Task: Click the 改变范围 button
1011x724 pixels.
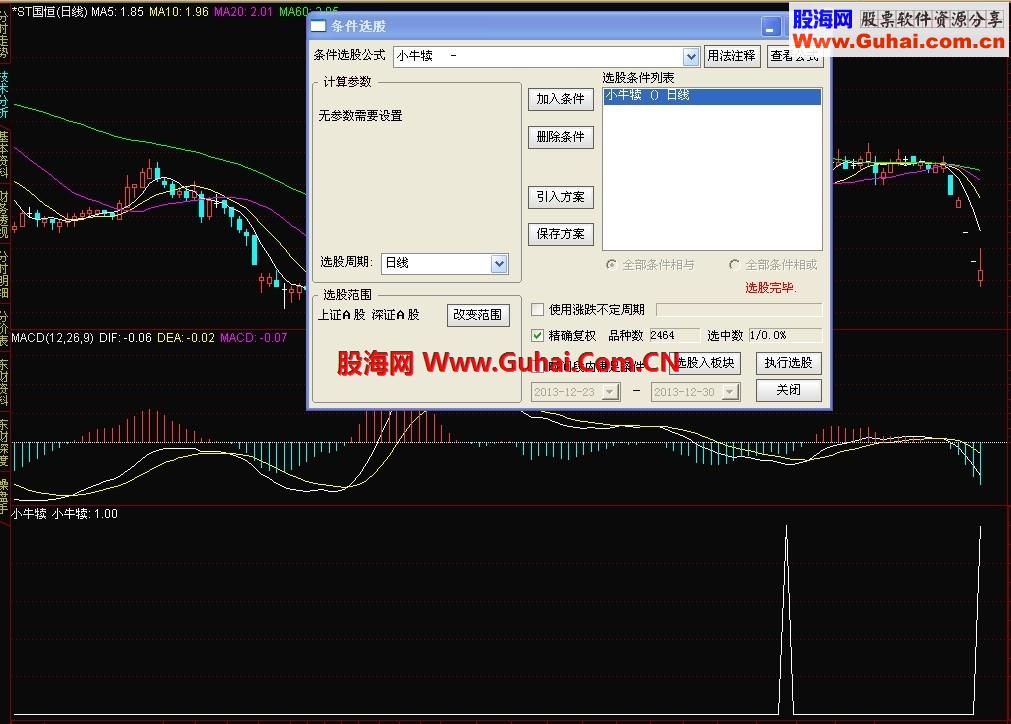Action: pyautogui.click(x=478, y=315)
